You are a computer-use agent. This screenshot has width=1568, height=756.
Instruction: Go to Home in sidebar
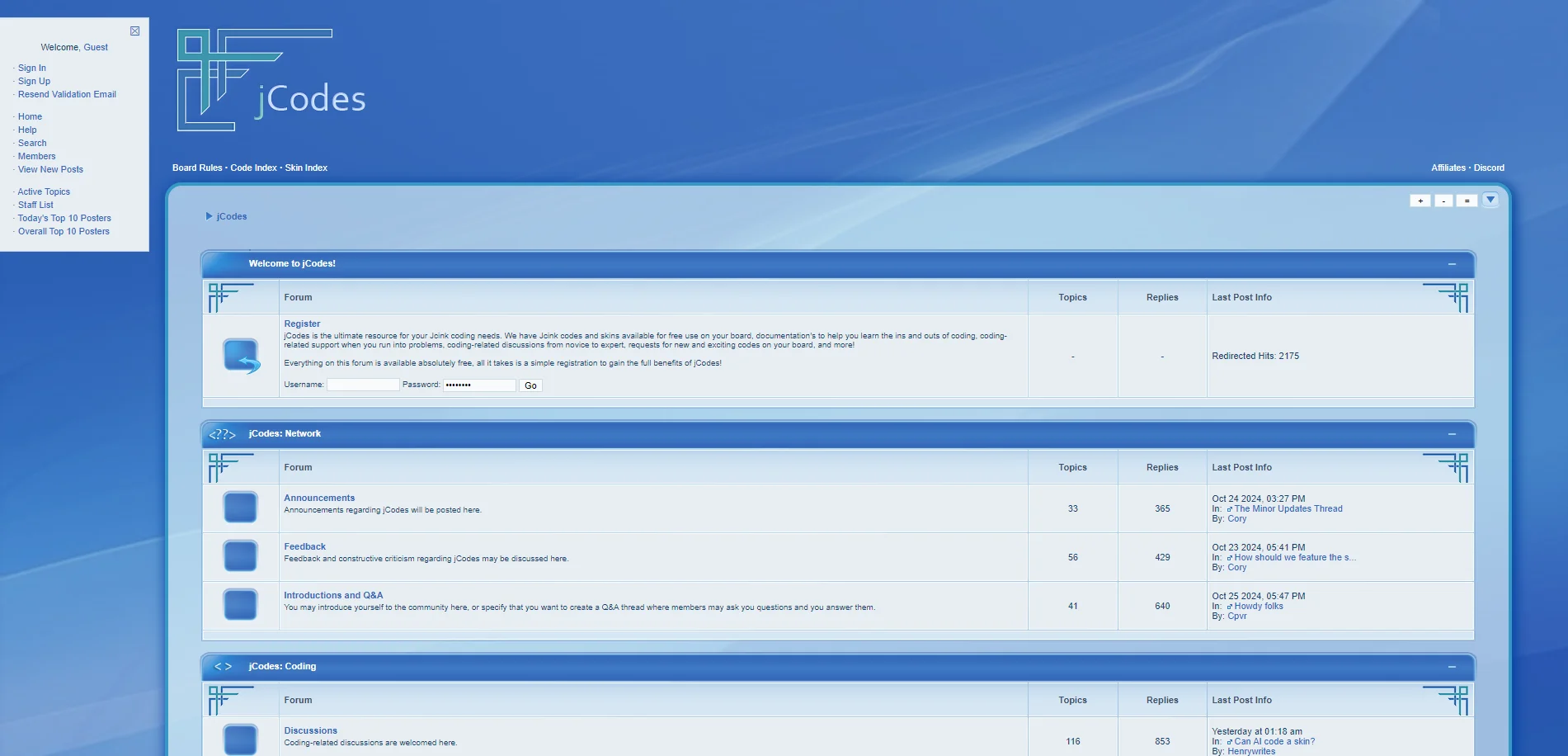coord(30,116)
